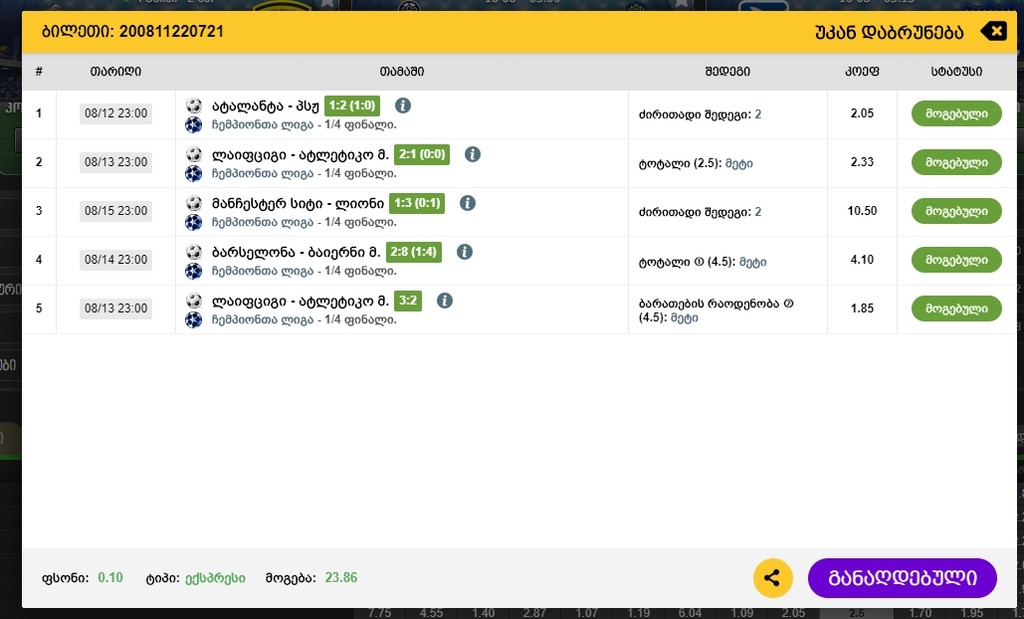
Task: Click მოგებული status for ბარსელონა - ბაიერნი მ.
Action: [x=956, y=260]
